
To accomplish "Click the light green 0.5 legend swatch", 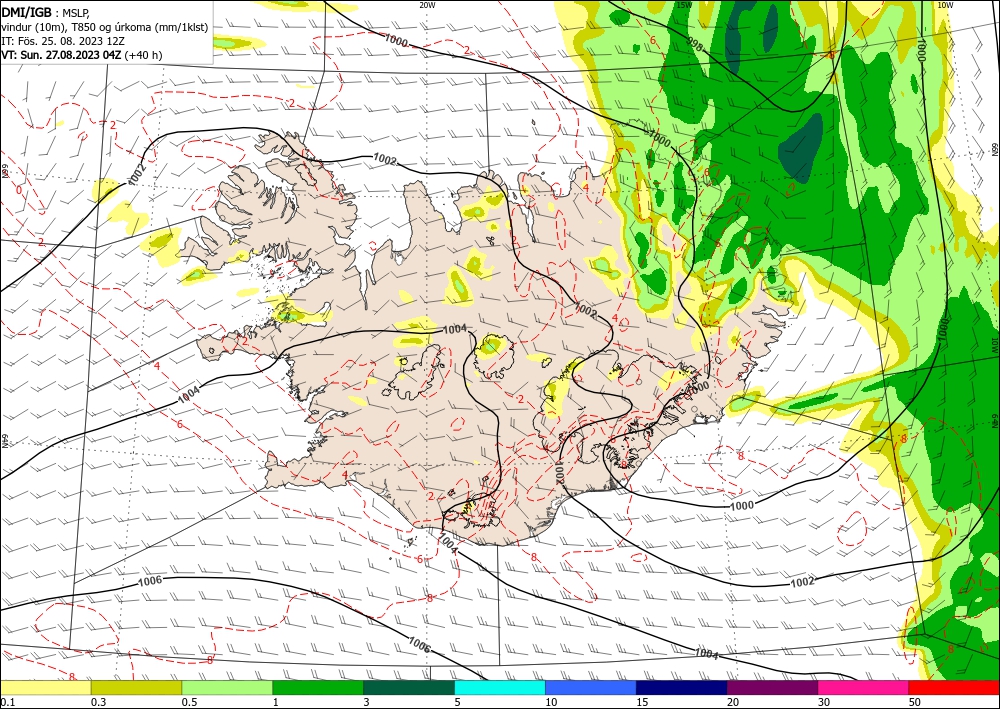I will (227, 687).
